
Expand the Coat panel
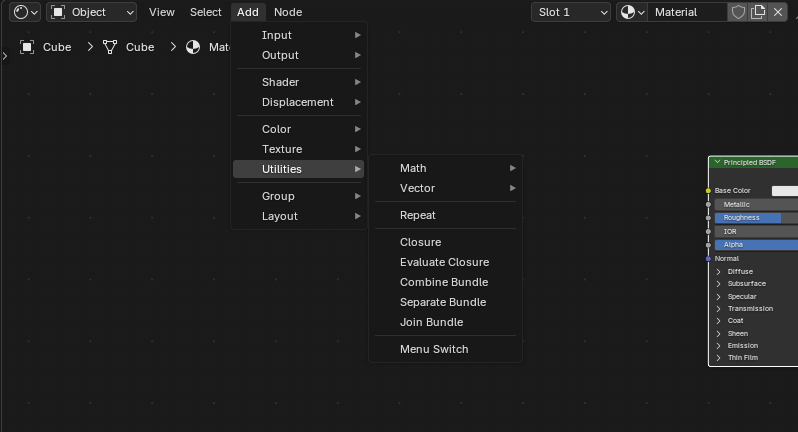(x=718, y=321)
